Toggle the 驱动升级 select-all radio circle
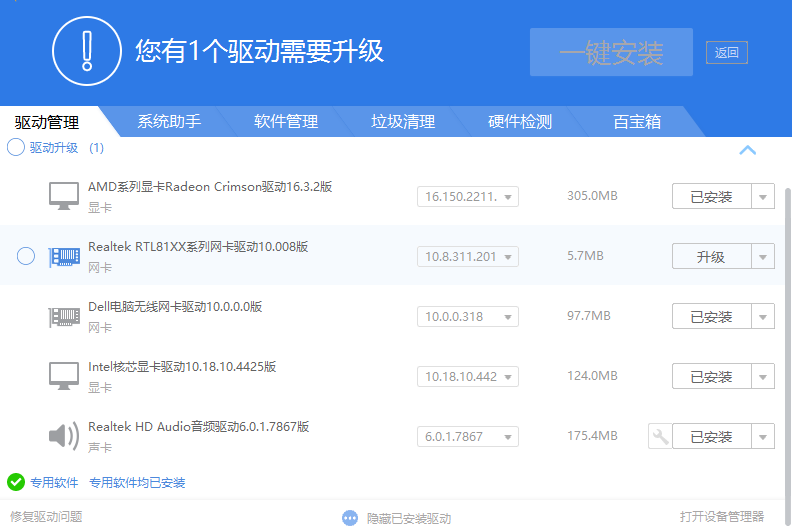 (x=16, y=148)
